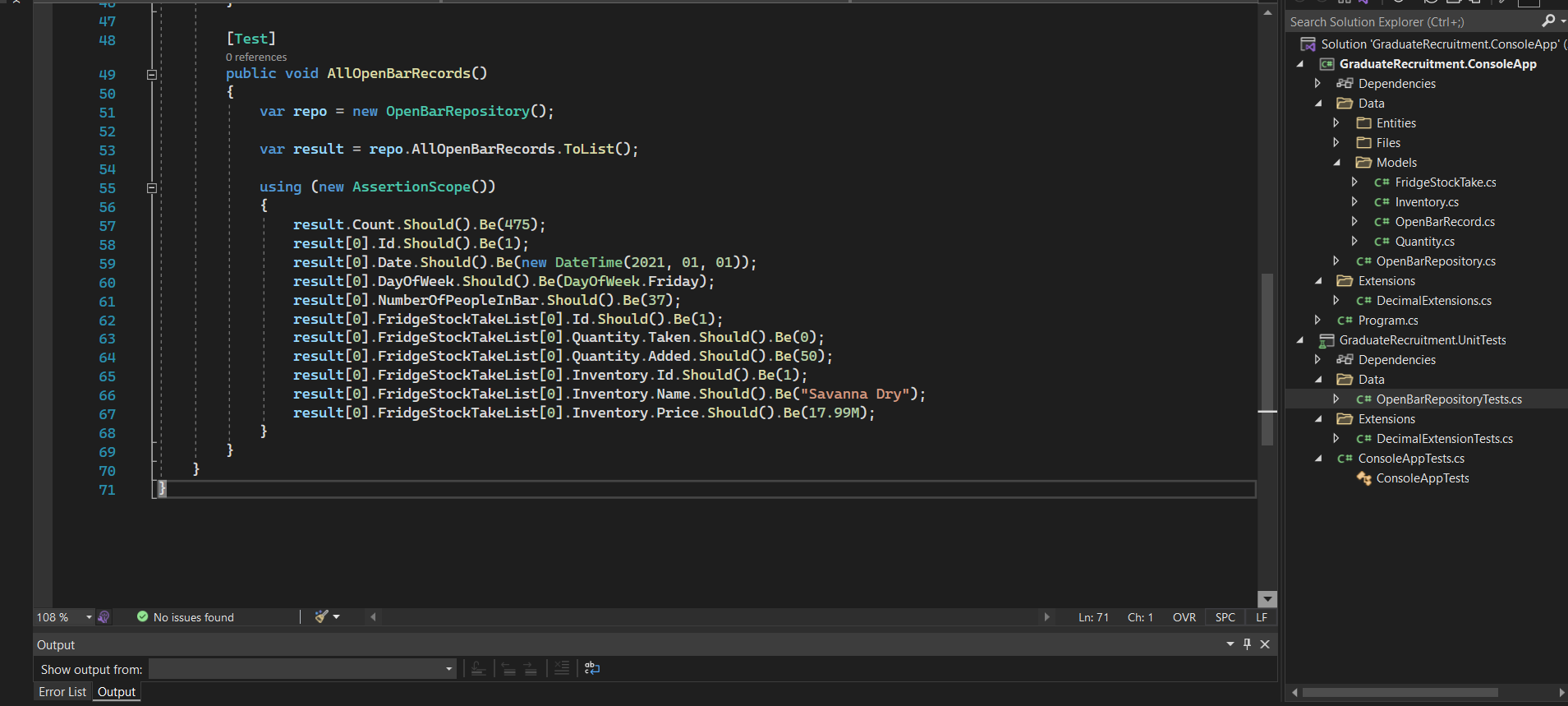Expand the Entities folder
The width and height of the screenshot is (1568, 706).
pyautogui.click(x=1336, y=123)
